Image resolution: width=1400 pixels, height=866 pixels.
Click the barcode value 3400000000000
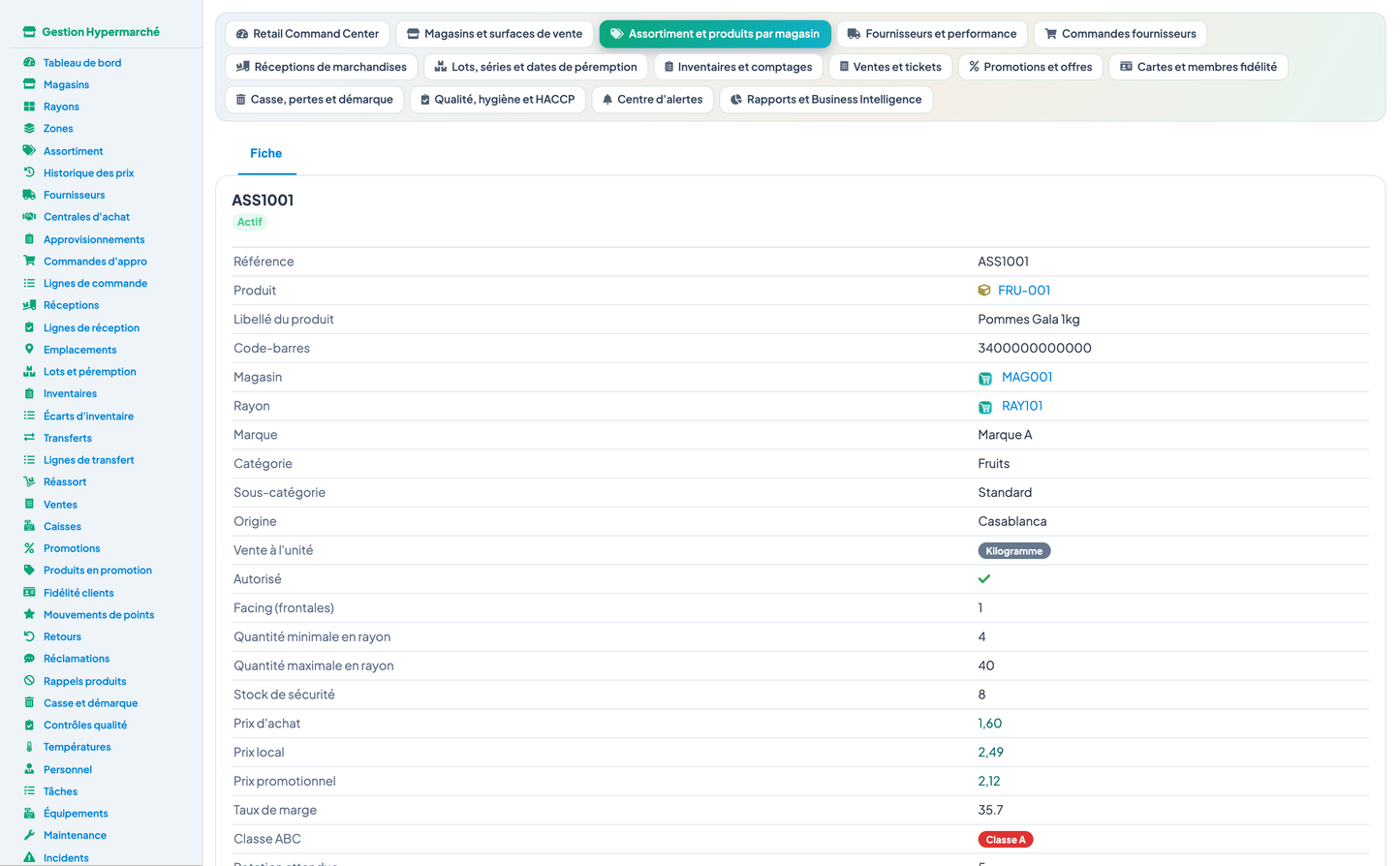[x=1035, y=348]
